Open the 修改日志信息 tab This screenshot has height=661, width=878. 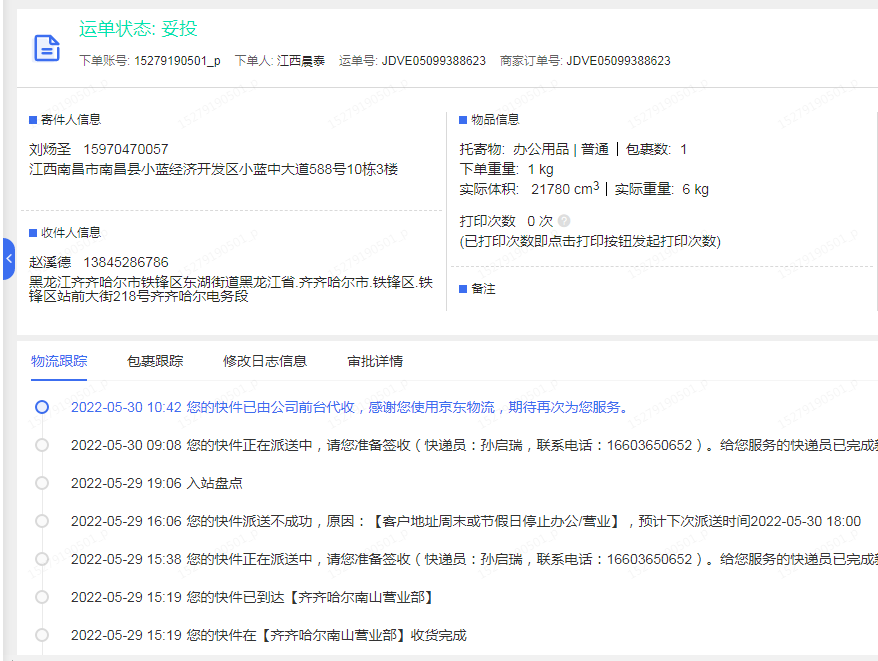(265, 361)
